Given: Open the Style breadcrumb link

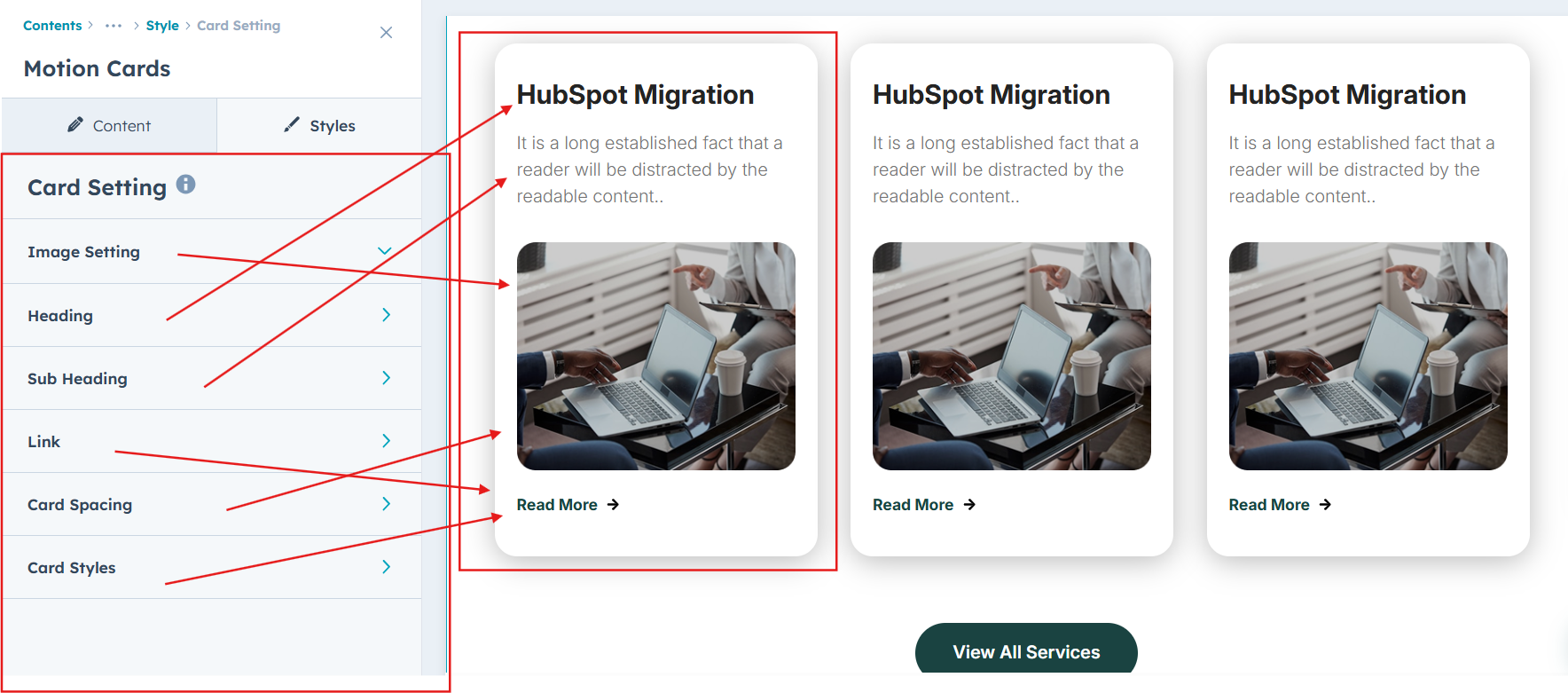Looking at the screenshot, I should pos(162,26).
